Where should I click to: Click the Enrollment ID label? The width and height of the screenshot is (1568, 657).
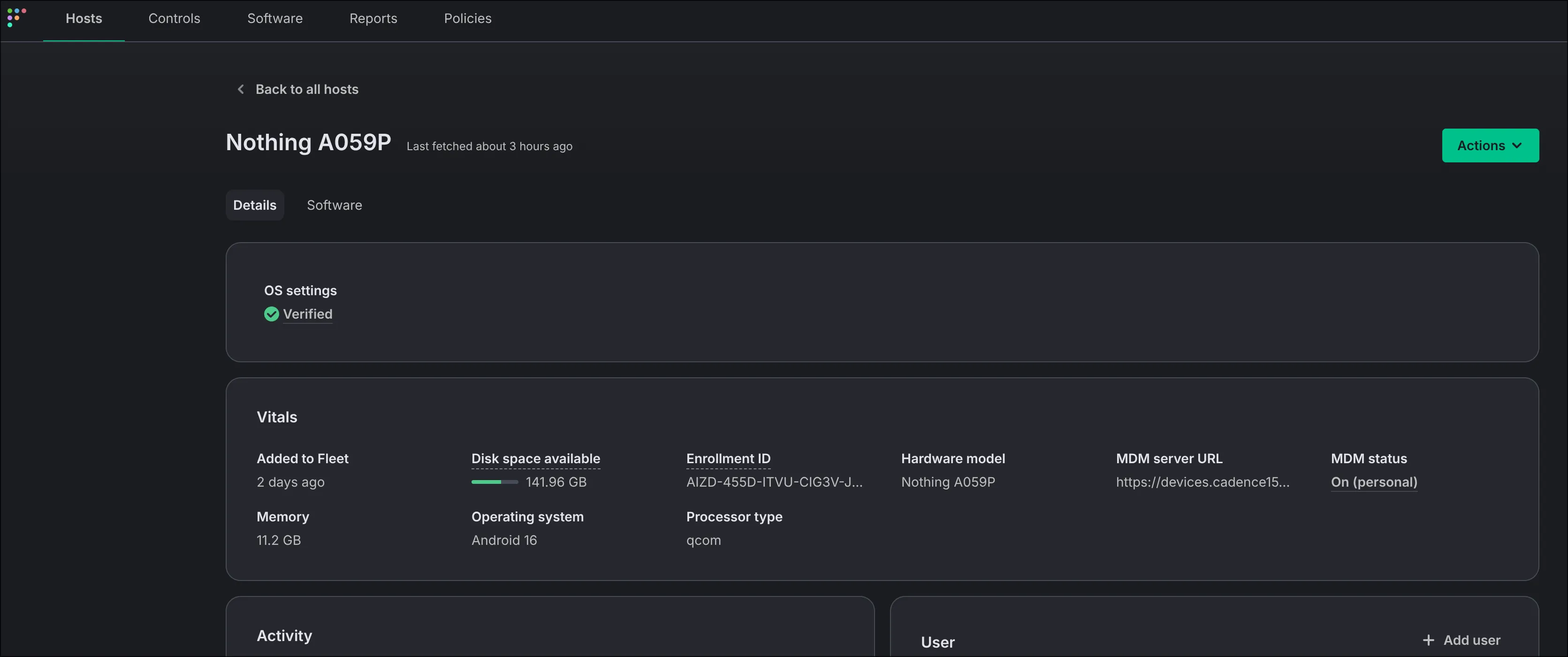pos(728,458)
